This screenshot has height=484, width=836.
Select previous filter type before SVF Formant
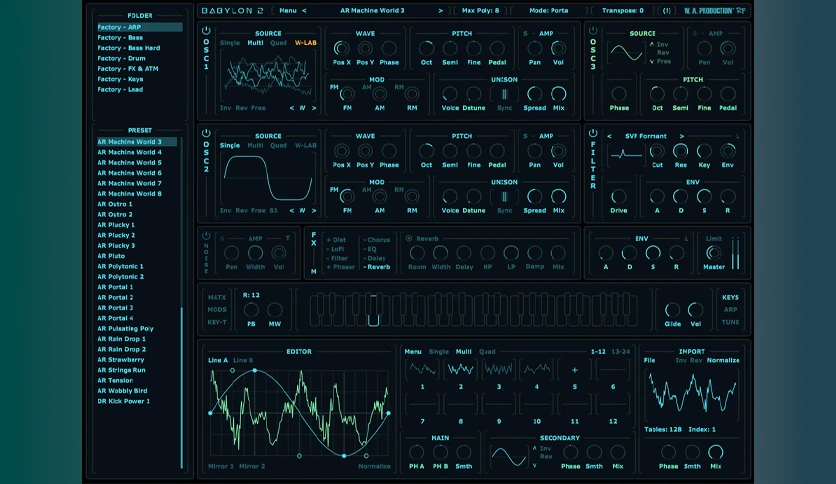click(x=609, y=136)
